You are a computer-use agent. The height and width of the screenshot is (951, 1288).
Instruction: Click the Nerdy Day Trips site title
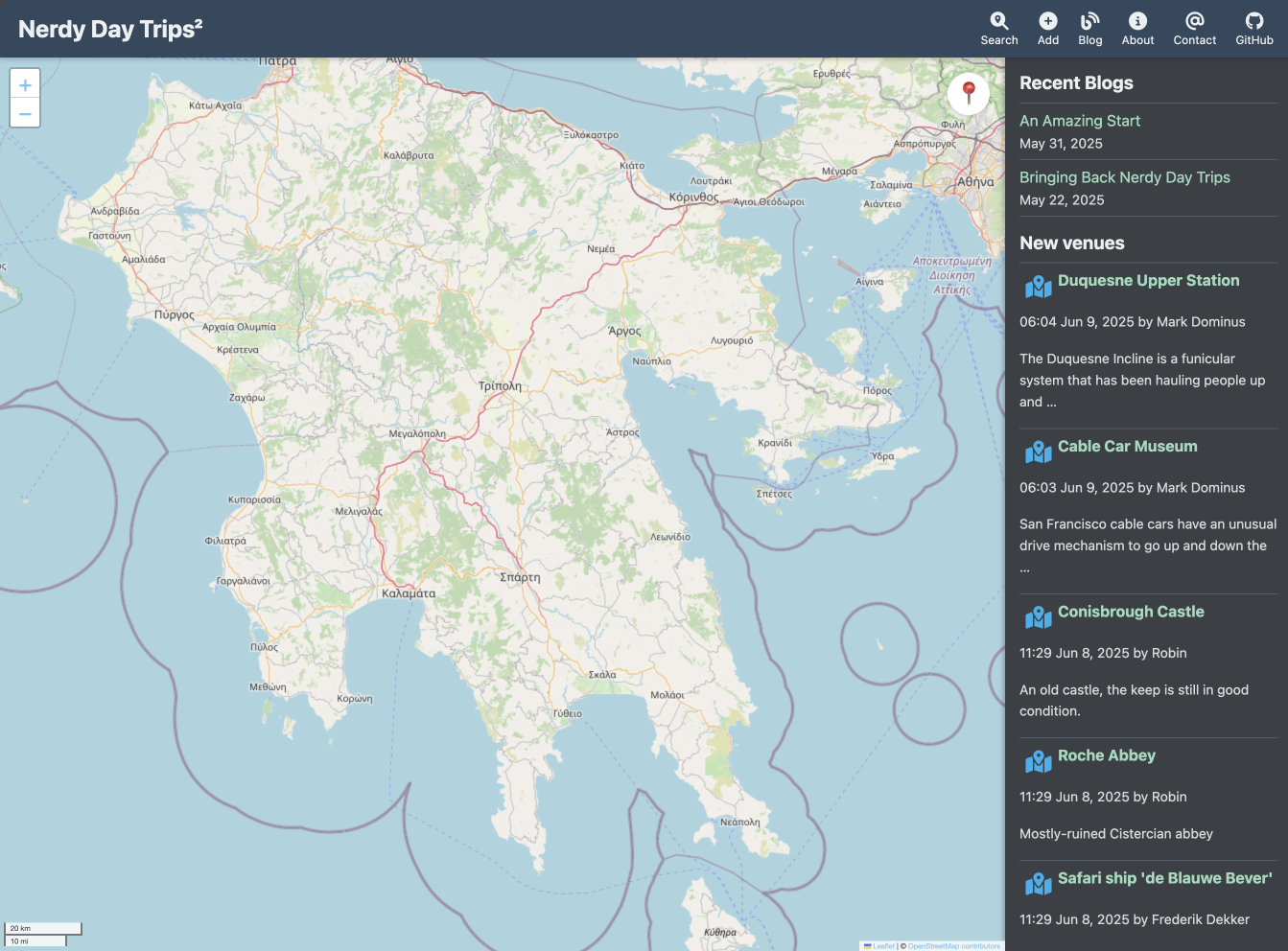tap(110, 29)
